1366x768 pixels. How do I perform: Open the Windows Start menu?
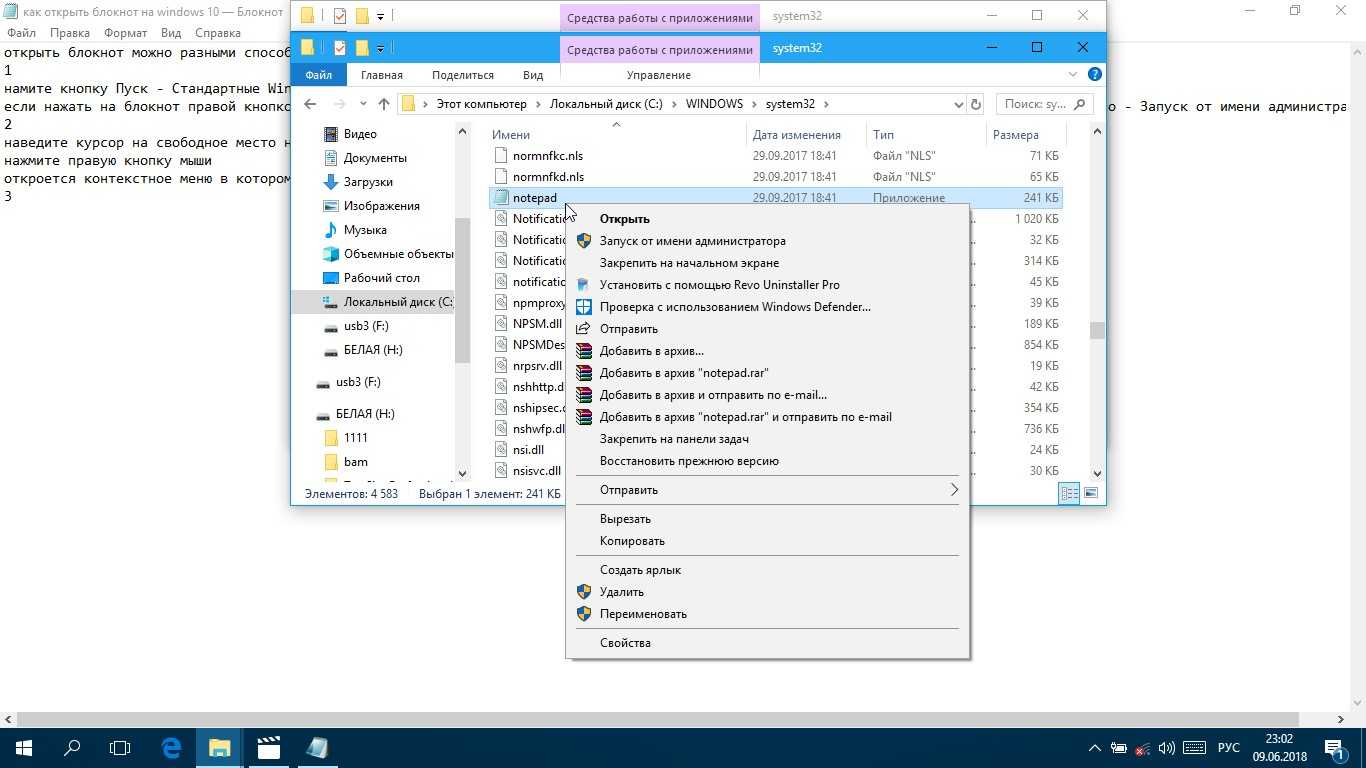coord(24,748)
